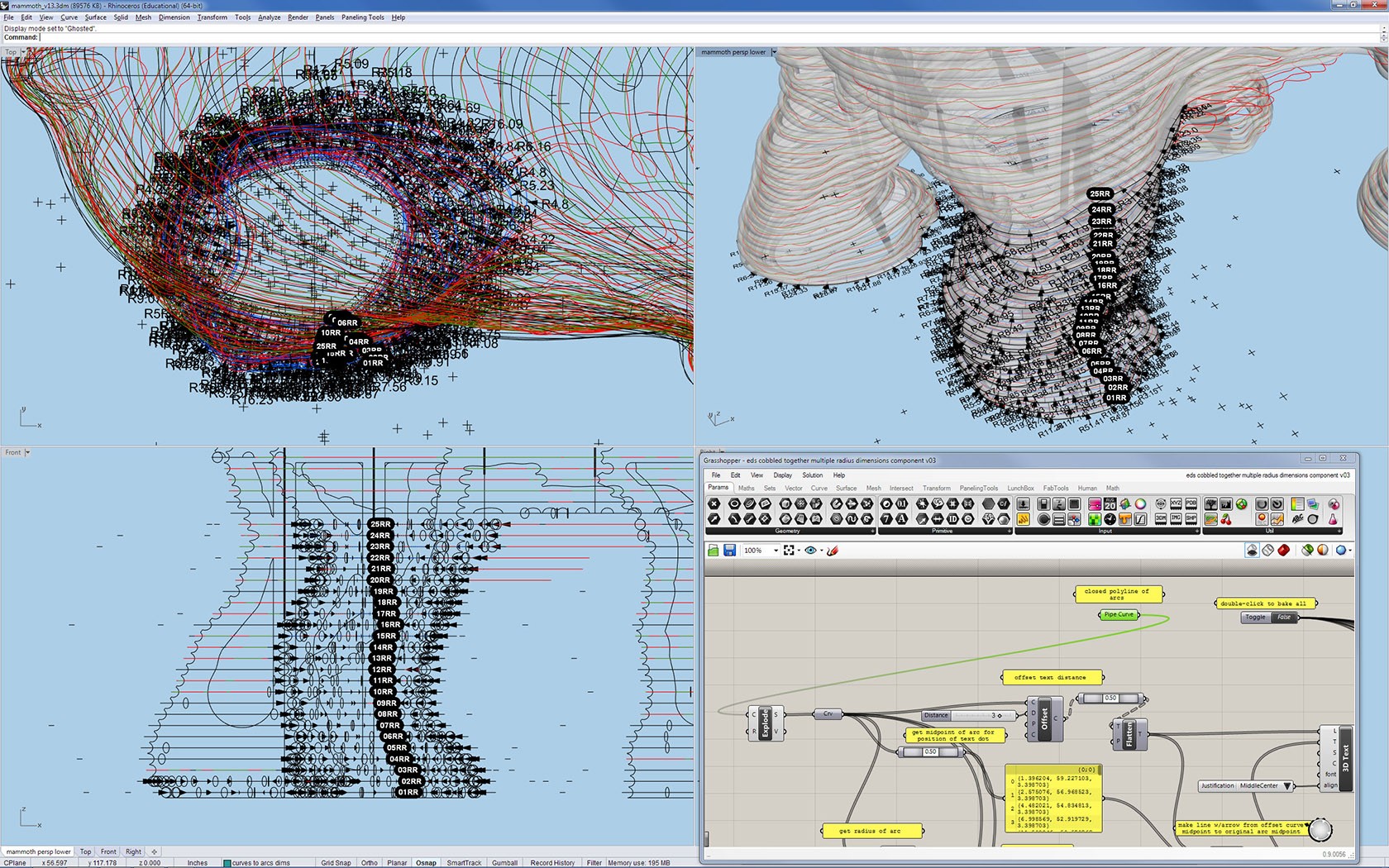Select the Colour Wheel input component icon
The image size is (1389, 868).
click(1140, 504)
